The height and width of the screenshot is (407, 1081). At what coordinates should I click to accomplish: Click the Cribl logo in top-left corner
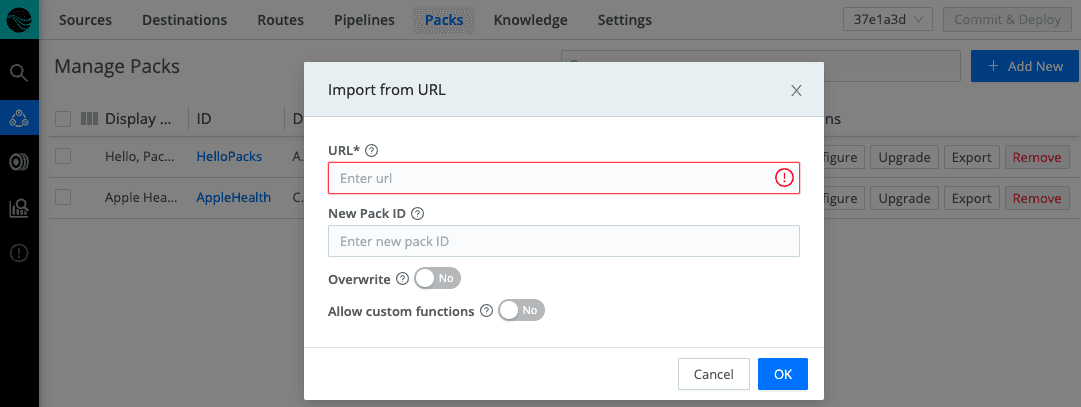19,19
